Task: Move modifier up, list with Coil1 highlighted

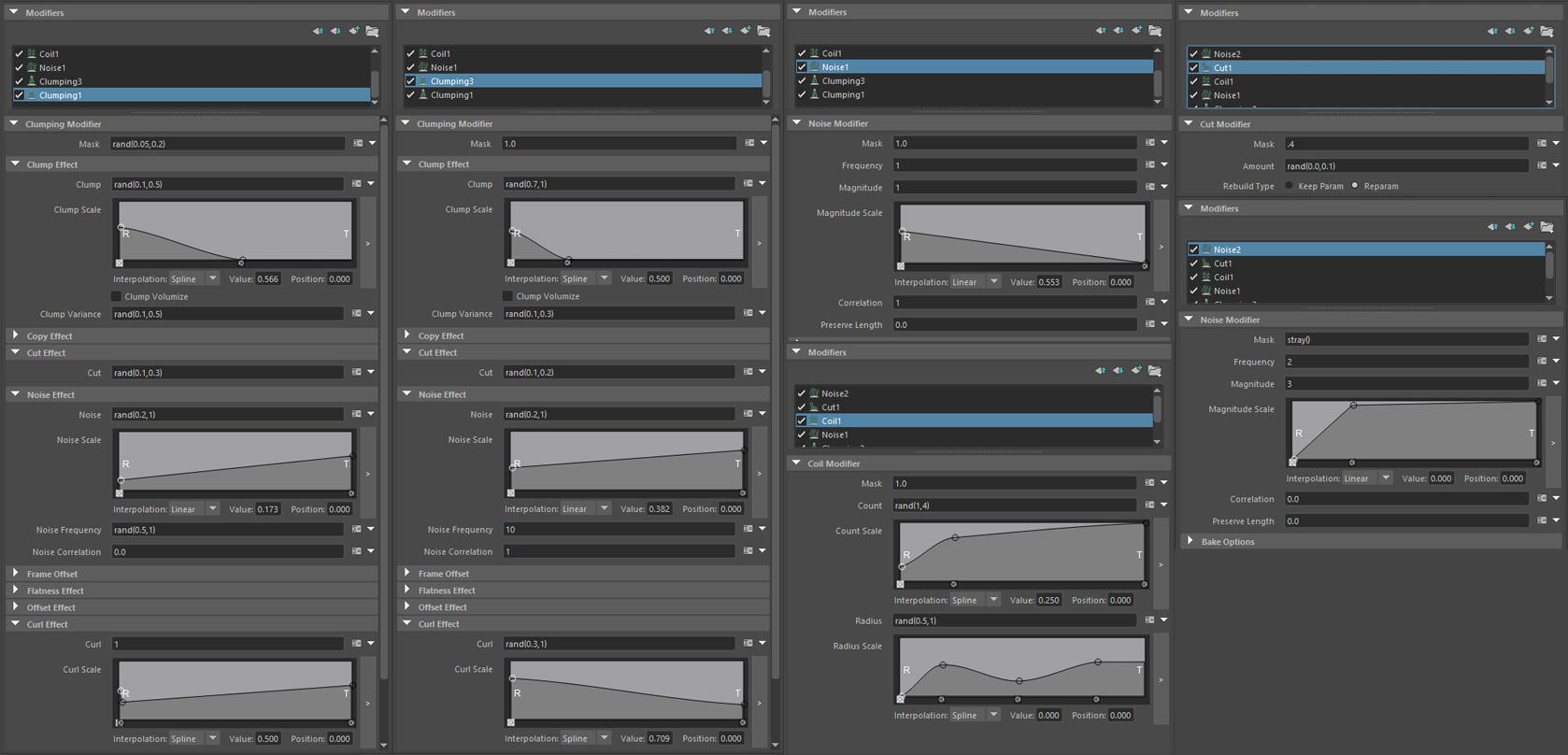Action: 1101,371
